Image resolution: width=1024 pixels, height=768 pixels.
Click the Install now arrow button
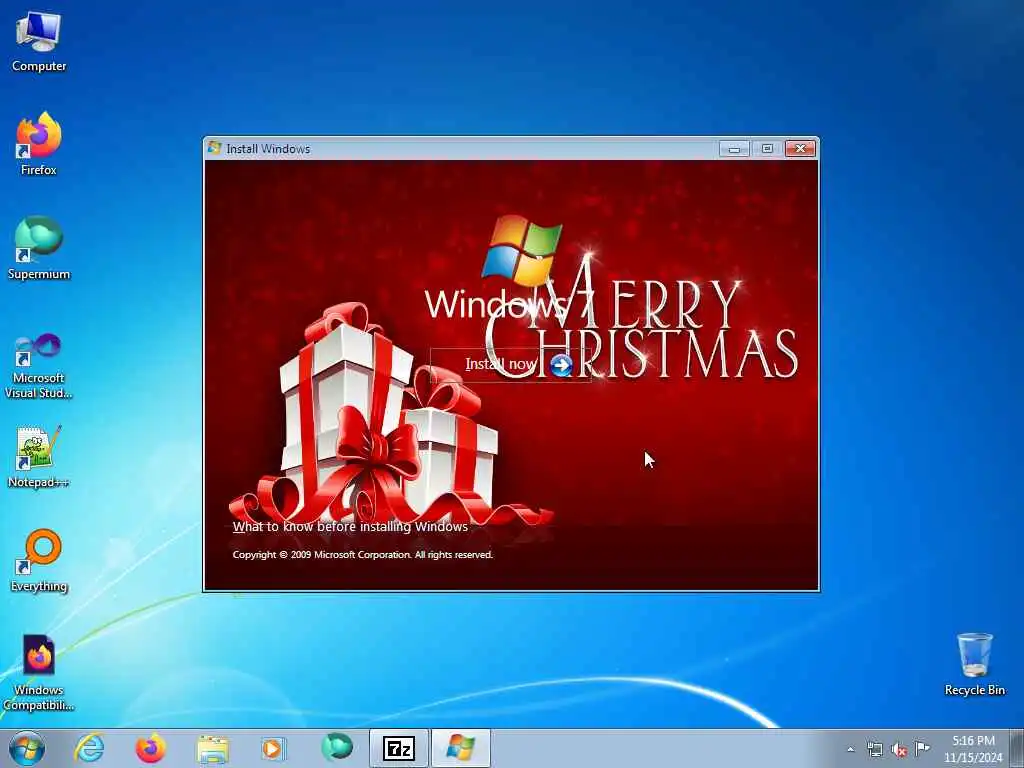coord(561,365)
